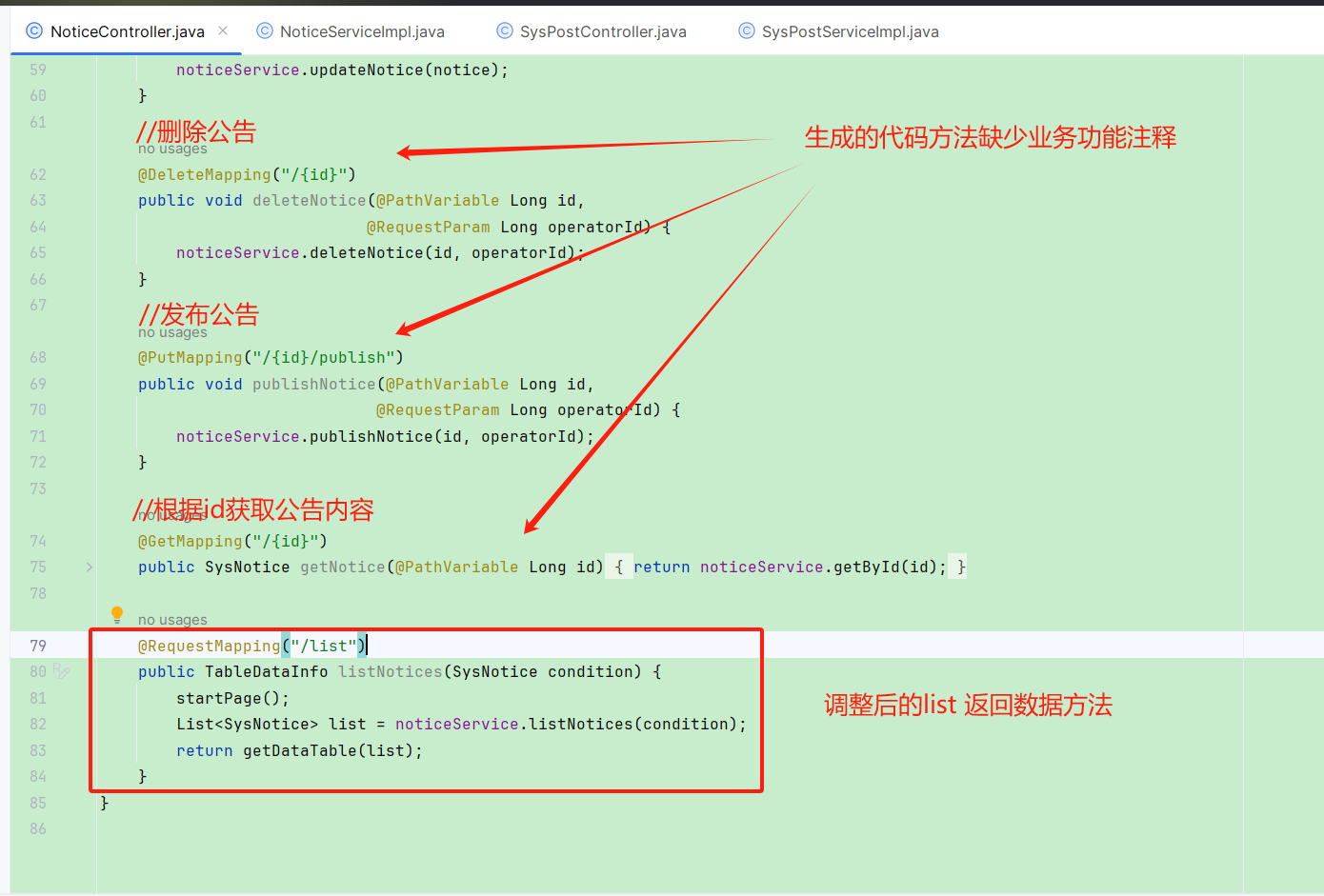Screen dimensions: 1324x896
Task: Close the NoticeController.java tab
Action: [x=223, y=30]
